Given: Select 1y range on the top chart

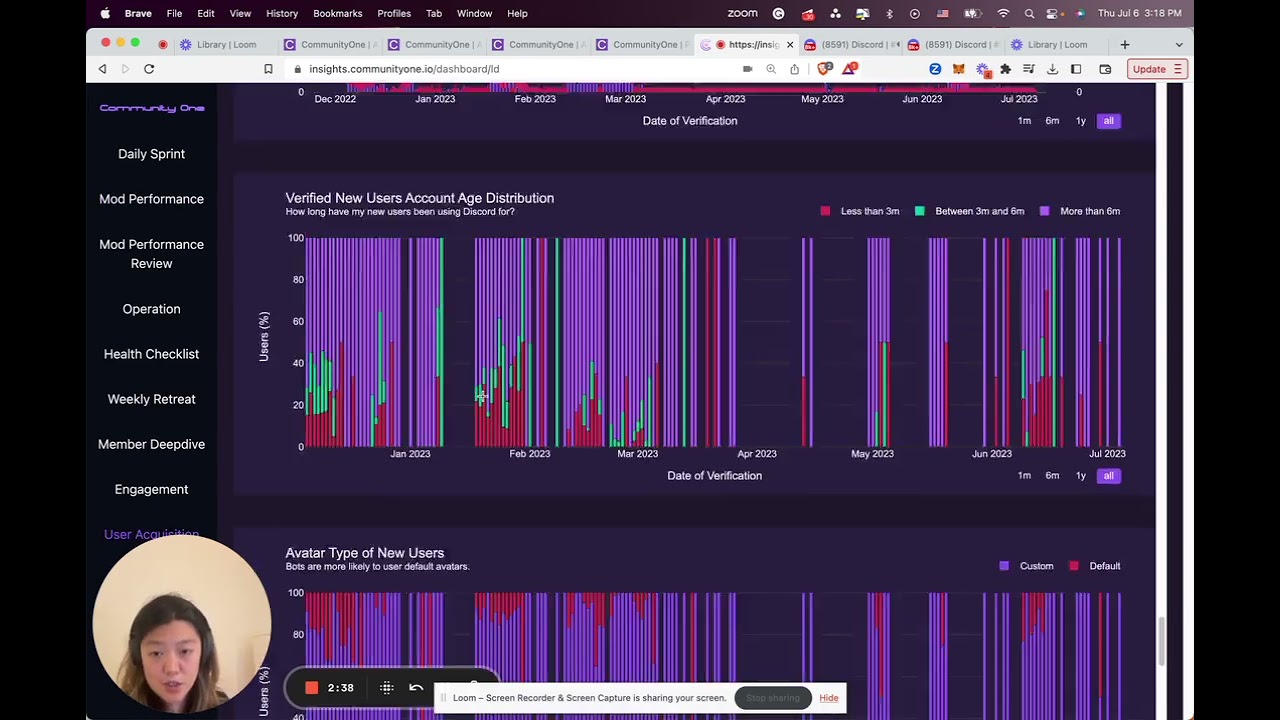Looking at the screenshot, I should (1080, 121).
